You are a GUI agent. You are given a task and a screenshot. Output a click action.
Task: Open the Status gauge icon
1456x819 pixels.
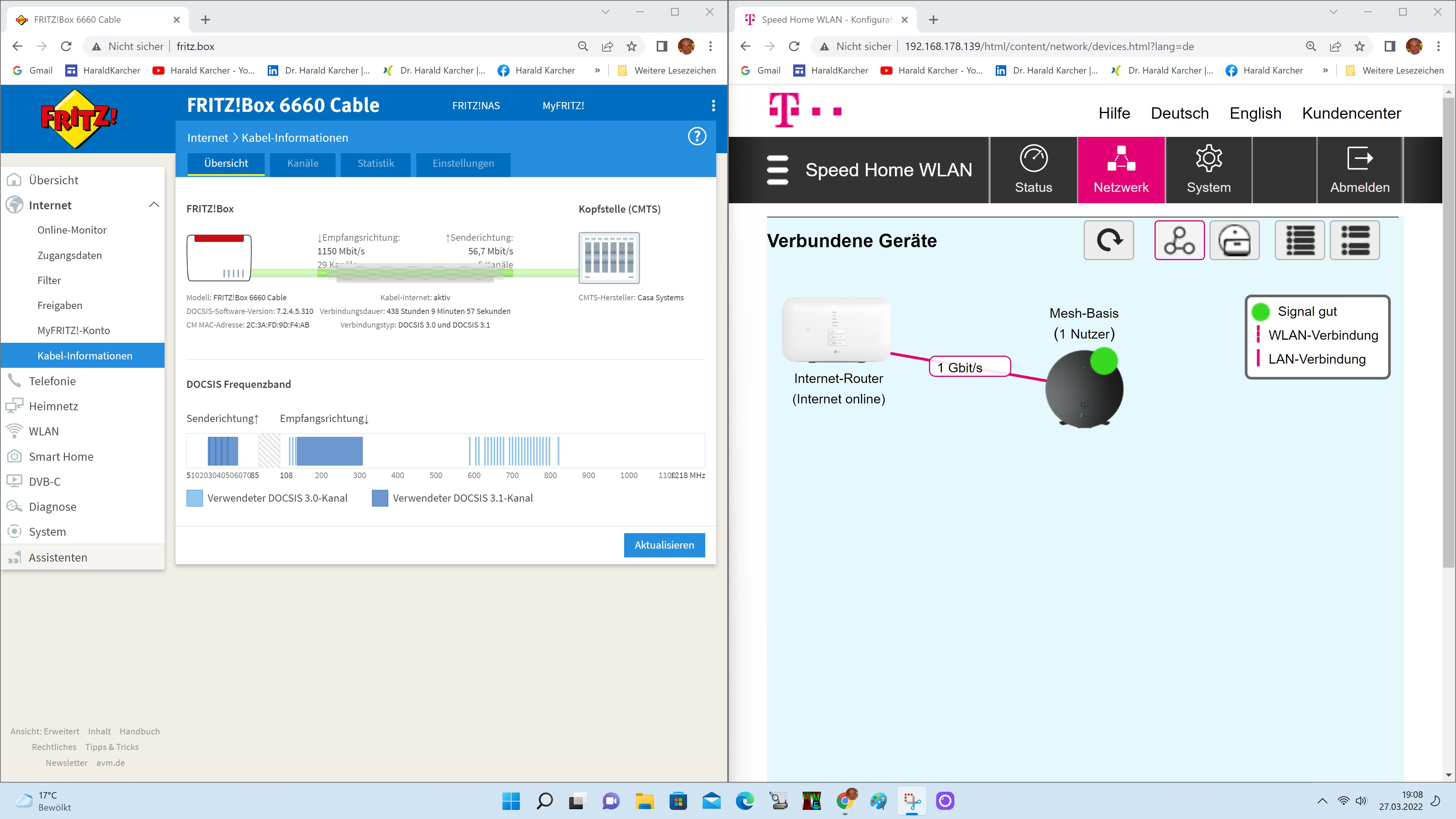pyautogui.click(x=1033, y=158)
